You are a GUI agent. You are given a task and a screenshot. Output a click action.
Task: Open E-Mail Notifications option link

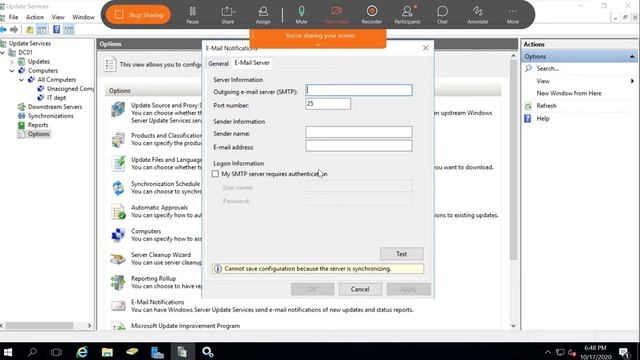[158, 302]
